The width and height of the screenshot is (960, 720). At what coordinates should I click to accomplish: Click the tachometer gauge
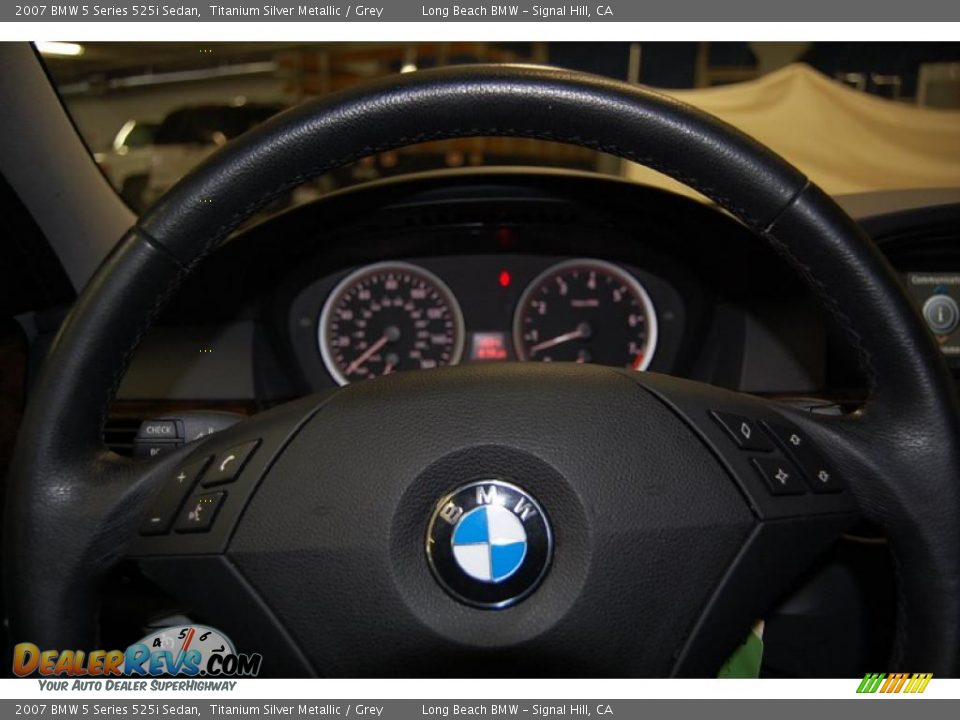coord(585,317)
